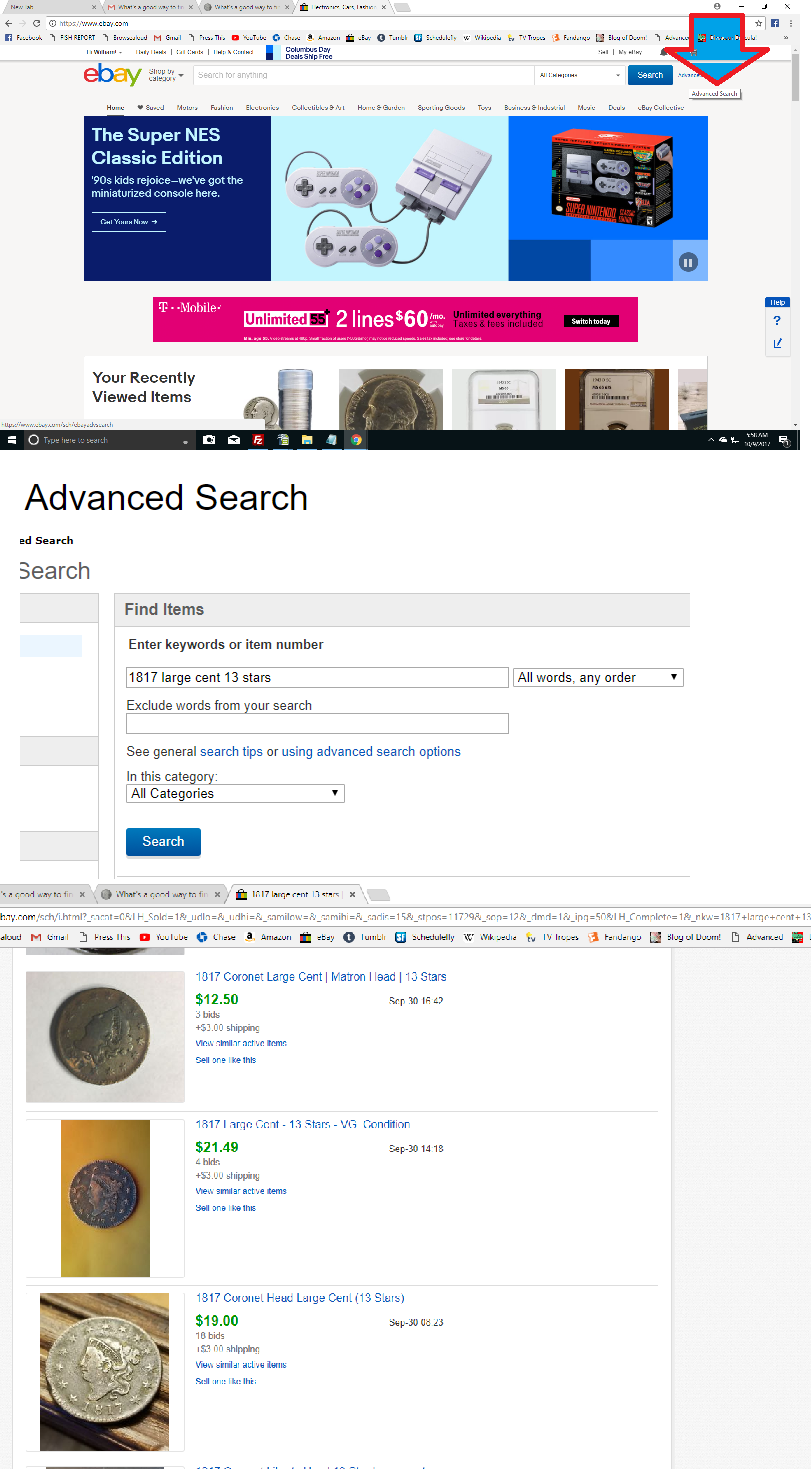Bookmark ebay.com with the address bar star
This screenshot has width=811, height=1469.
point(760,22)
